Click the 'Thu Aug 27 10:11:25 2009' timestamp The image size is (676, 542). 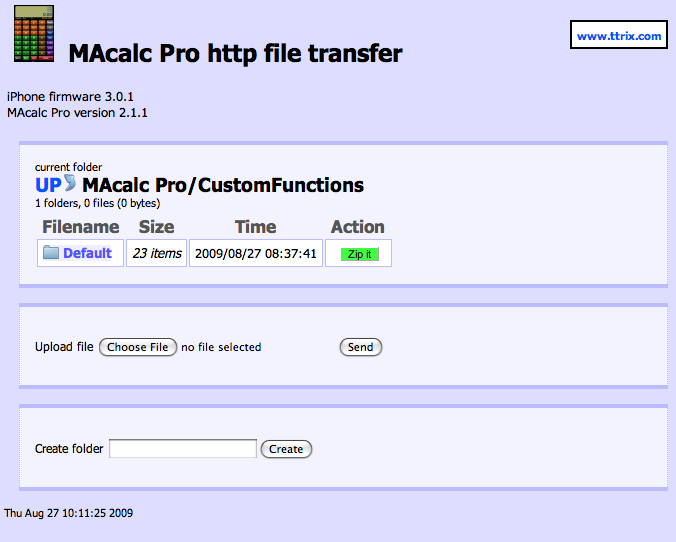click(x=69, y=513)
